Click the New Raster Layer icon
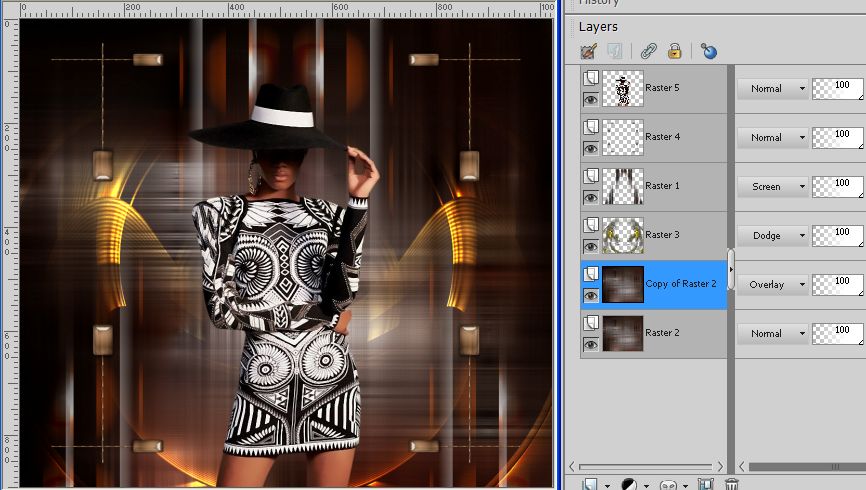 tap(591, 484)
